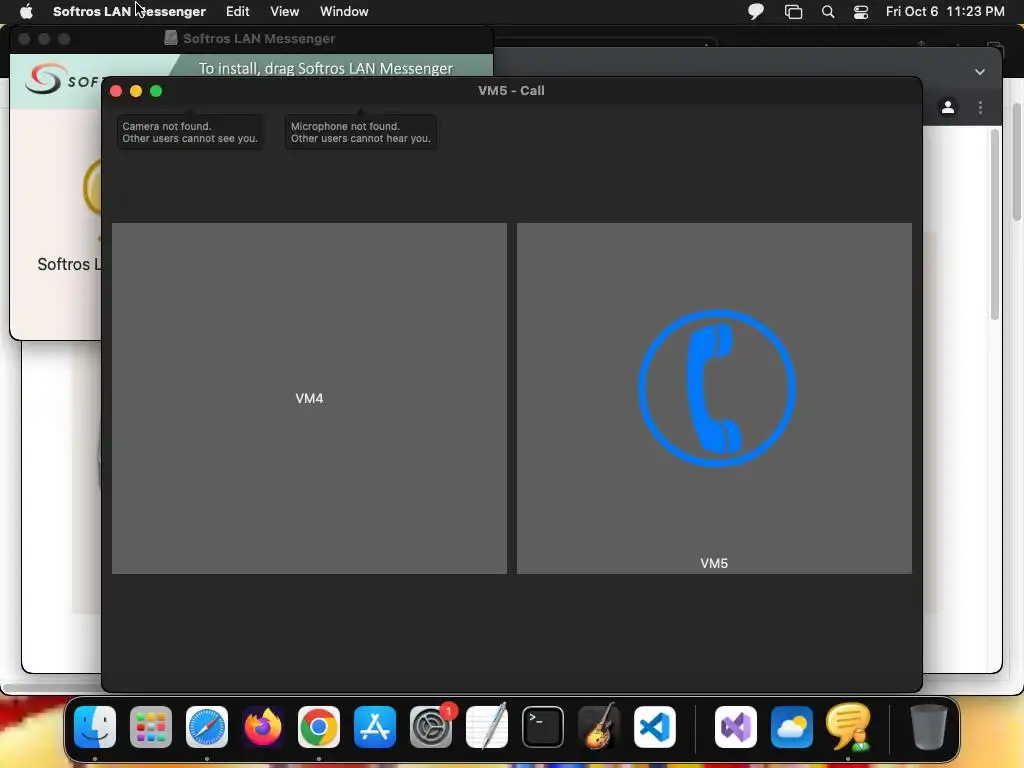Open GarageBand from the Dock

coord(599,726)
